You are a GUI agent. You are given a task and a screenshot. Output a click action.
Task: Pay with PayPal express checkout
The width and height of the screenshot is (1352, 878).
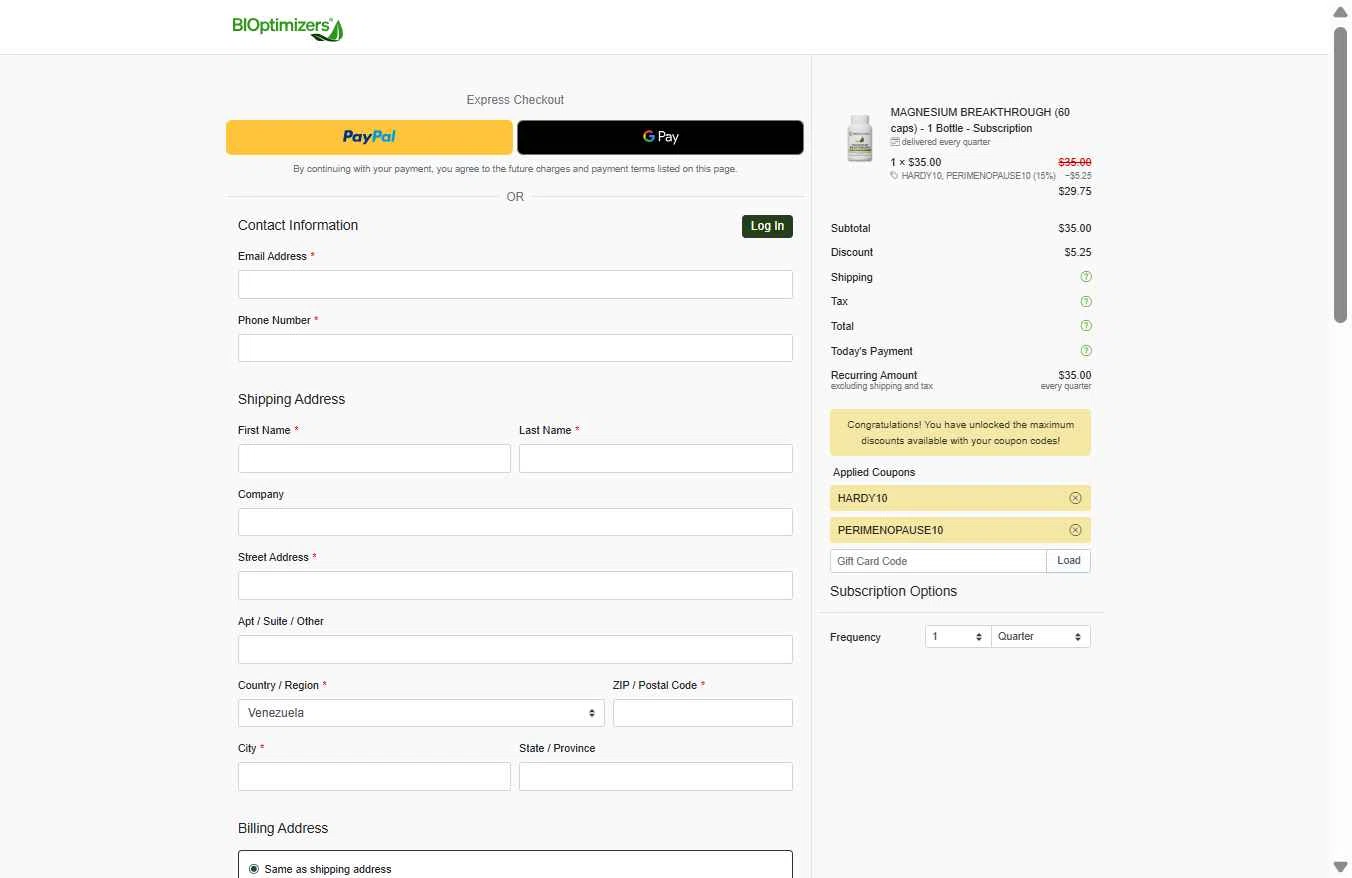369,137
